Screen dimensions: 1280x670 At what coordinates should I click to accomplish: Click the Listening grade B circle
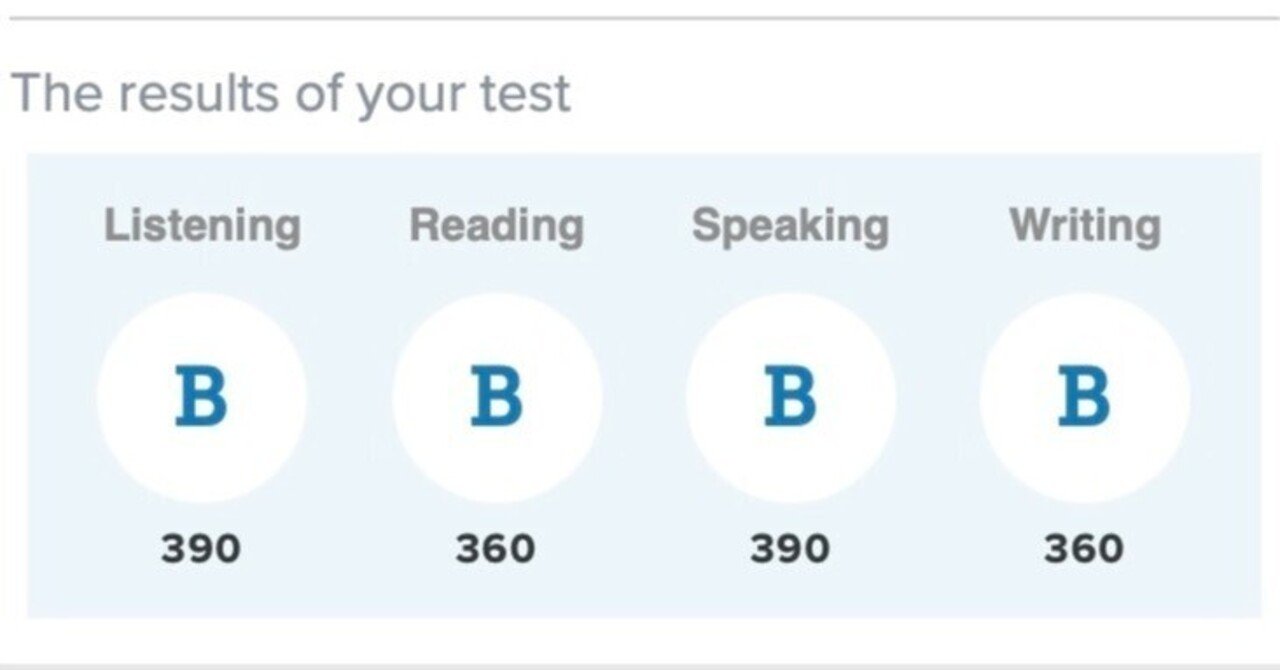pos(201,397)
